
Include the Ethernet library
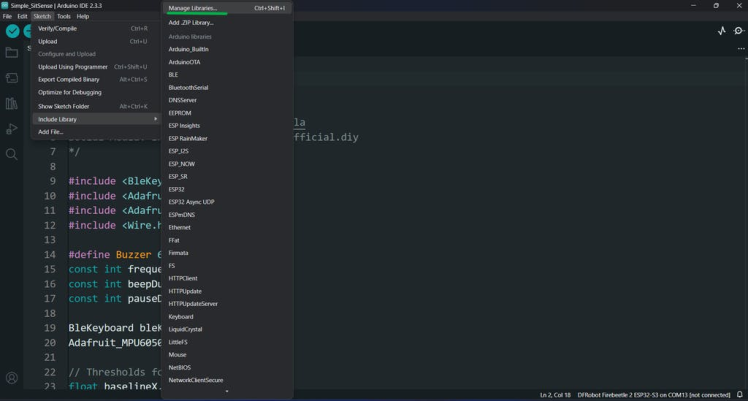227,227
